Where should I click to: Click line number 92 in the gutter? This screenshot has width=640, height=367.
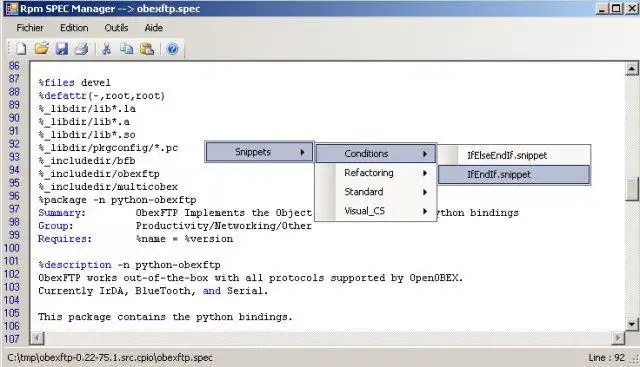14,144
